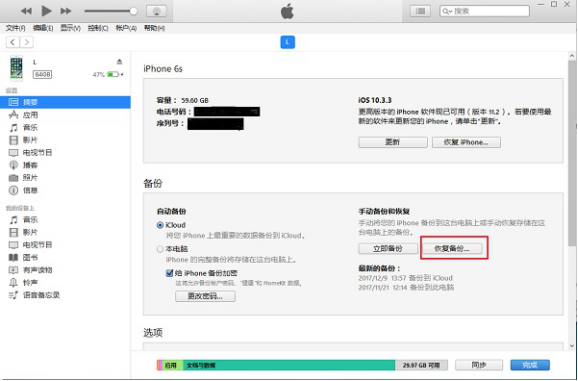Click the 文稿与数据 storage bar segment
578x381 pixels.
(289, 365)
